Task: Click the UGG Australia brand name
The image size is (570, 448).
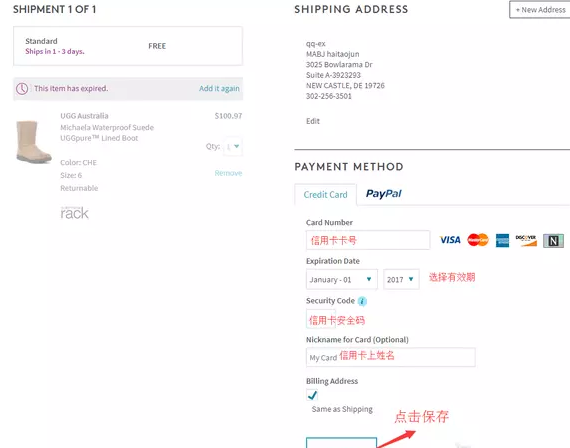Action: point(84,116)
